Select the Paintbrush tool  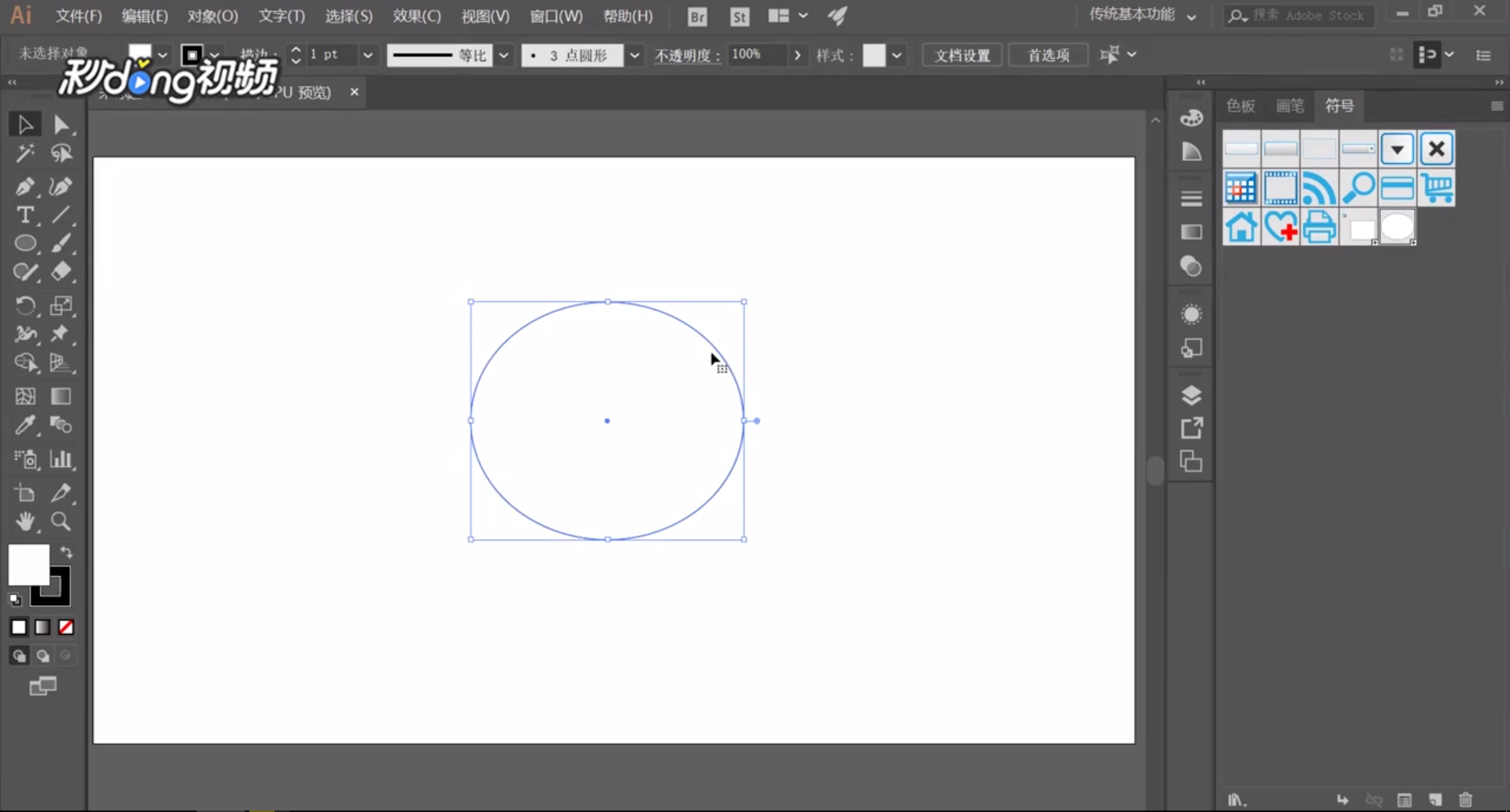(x=61, y=243)
